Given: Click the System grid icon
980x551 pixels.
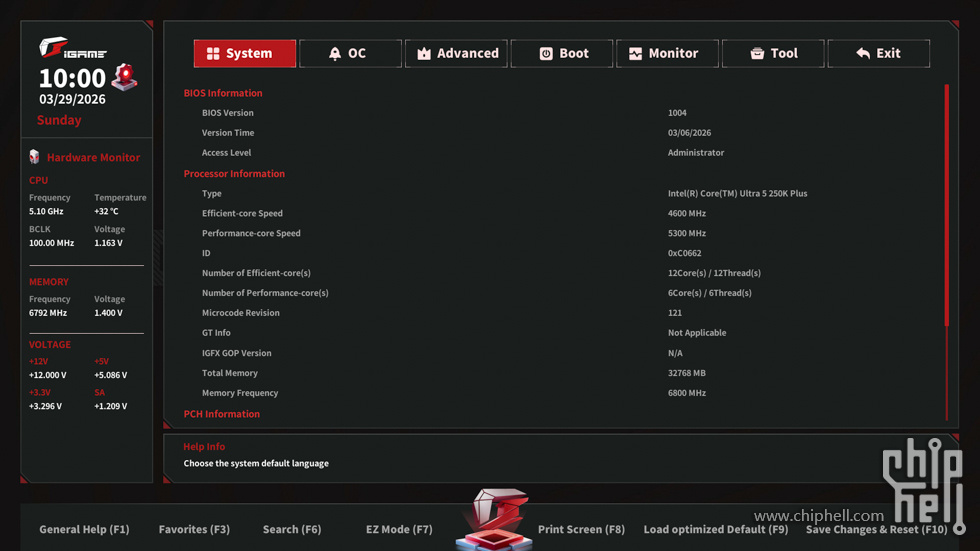Looking at the screenshot, I should tap(213, 54).
